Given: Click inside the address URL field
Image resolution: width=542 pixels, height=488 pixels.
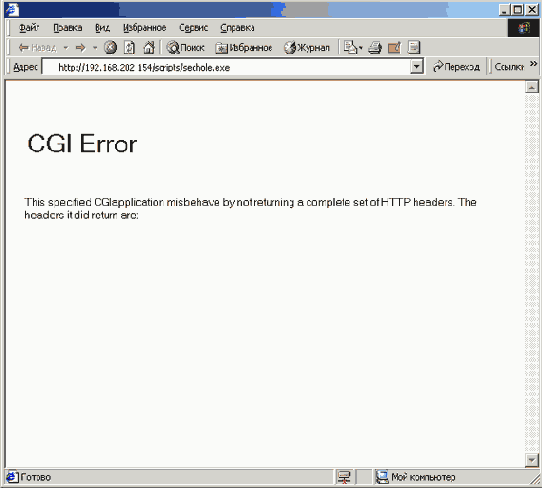Looking at the screenshot, I should pos(226,67).
